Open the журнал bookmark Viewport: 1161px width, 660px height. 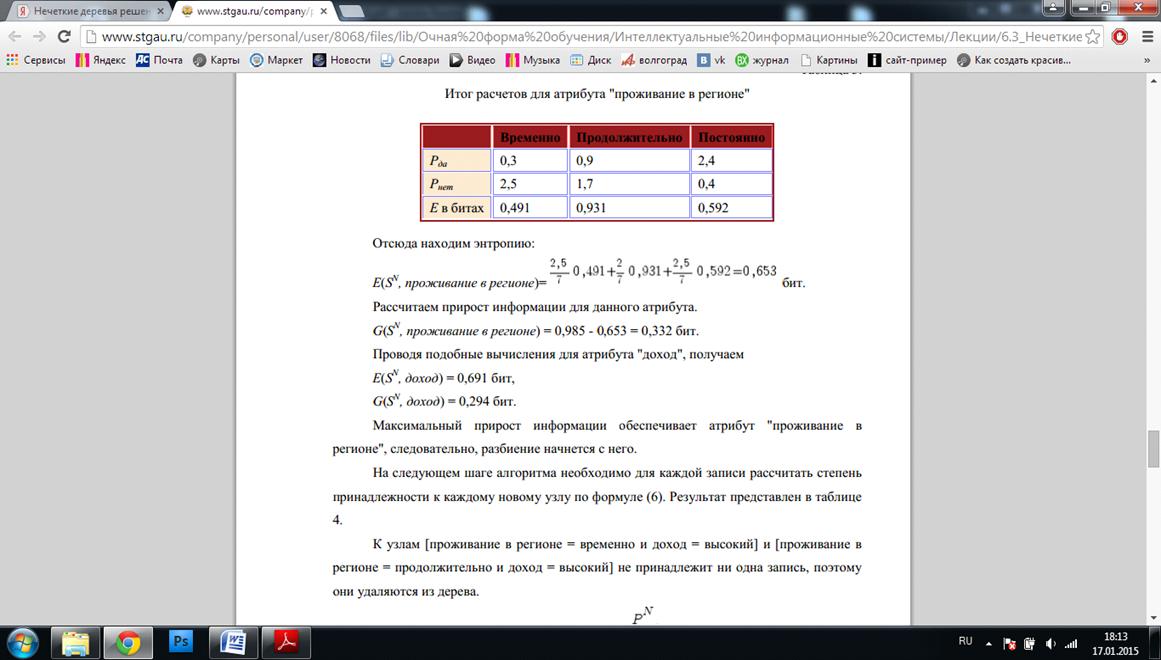(x=762, y=60)
